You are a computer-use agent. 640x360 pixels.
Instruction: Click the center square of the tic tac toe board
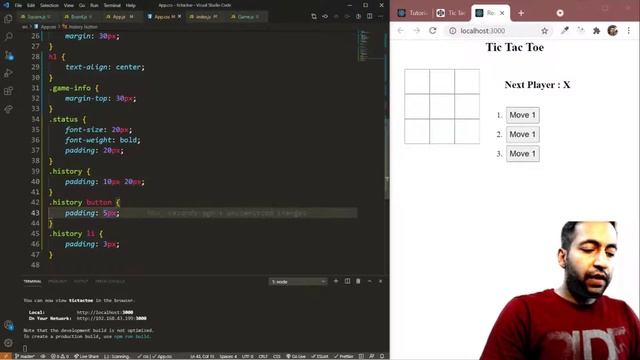(x=442, y=107)
